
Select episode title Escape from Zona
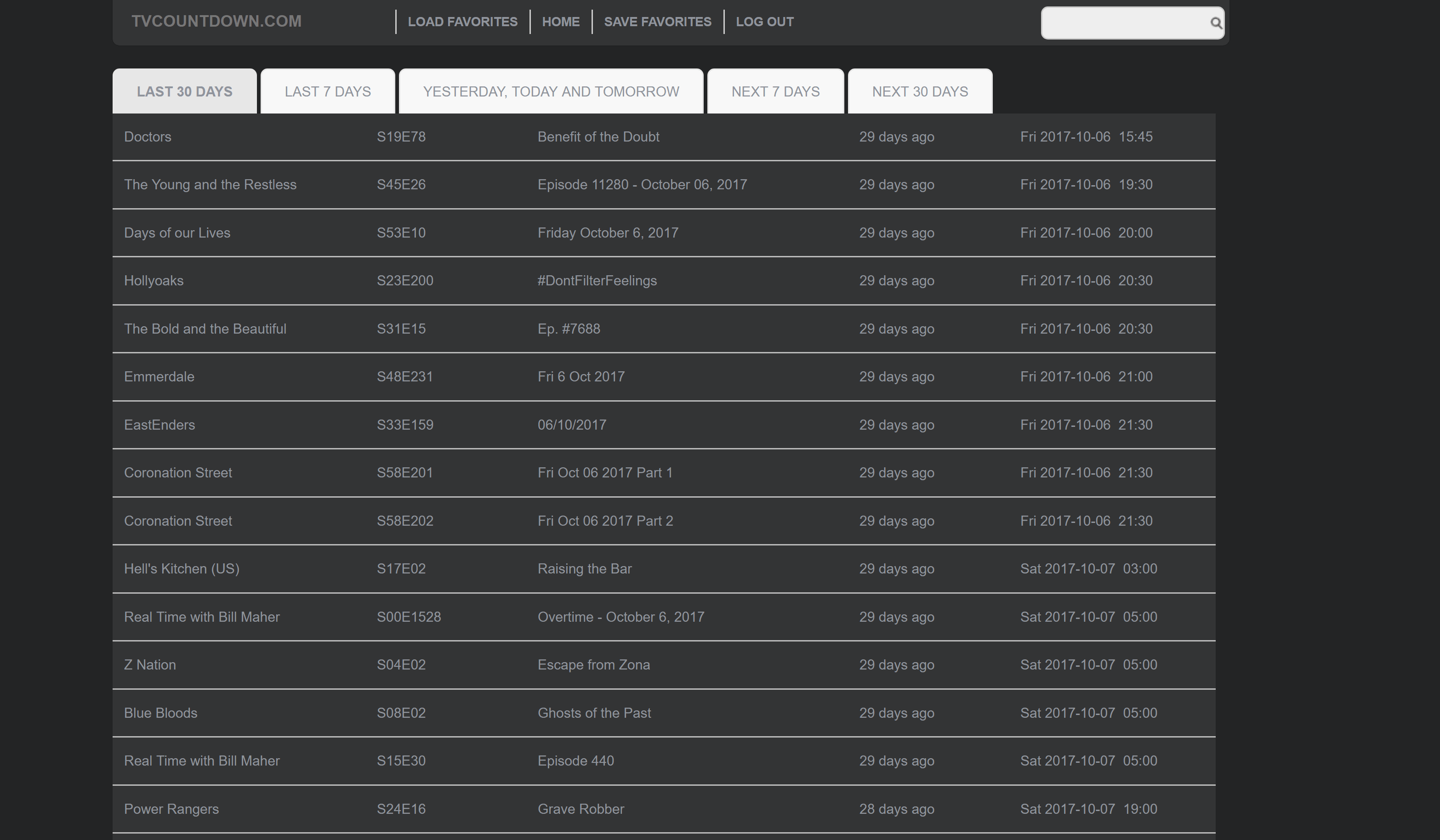coord(594,664)
